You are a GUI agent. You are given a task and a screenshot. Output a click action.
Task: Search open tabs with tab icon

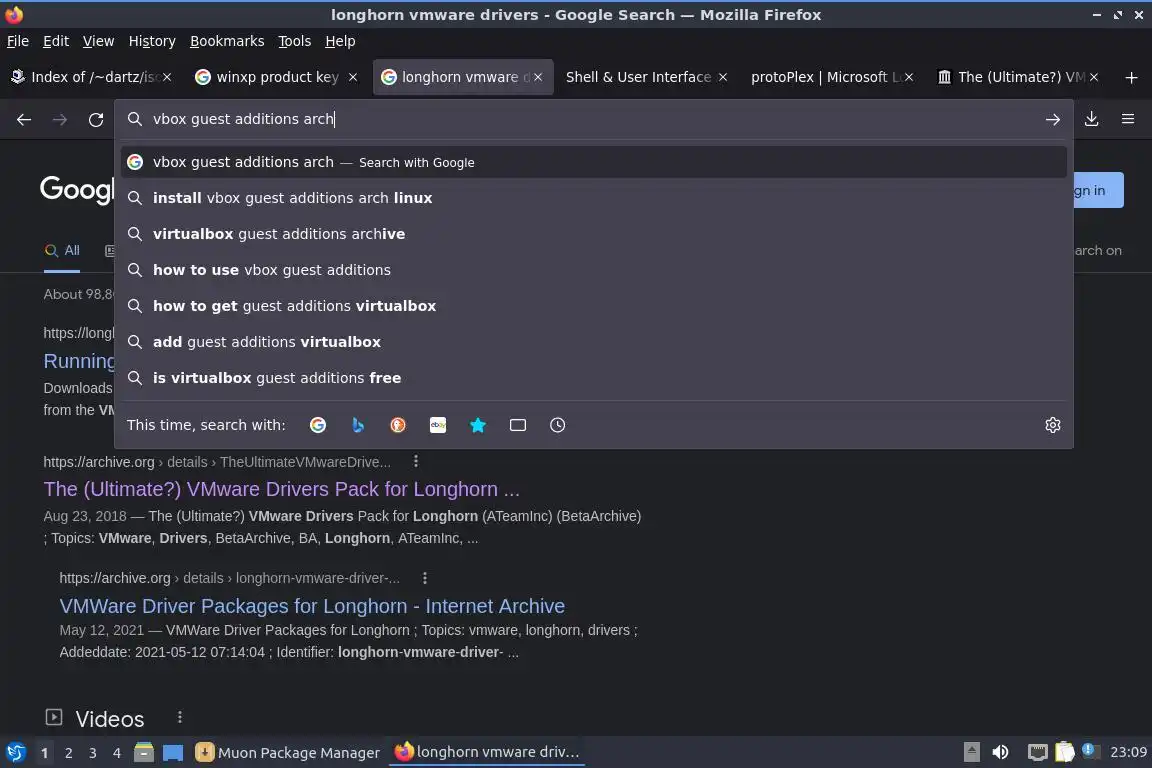tap(518, 425)
